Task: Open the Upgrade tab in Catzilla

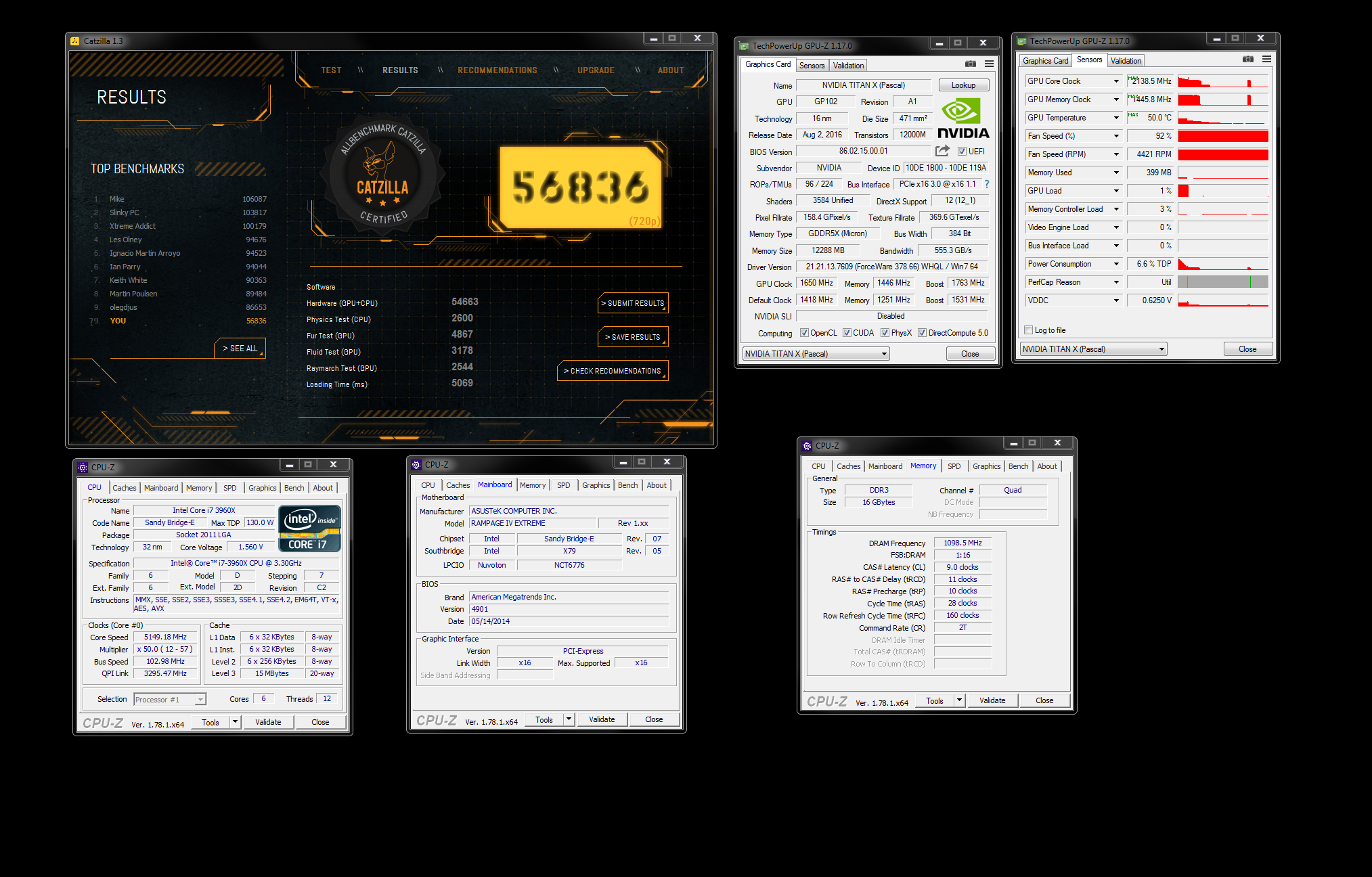Action: [596, 70]
